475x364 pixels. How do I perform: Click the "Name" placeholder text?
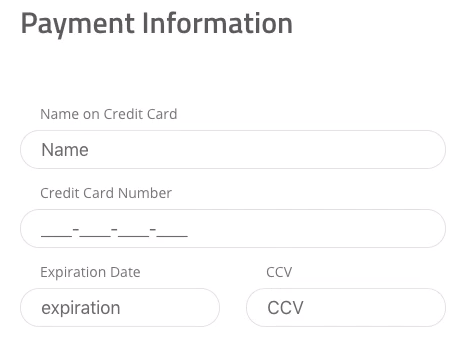65,150
